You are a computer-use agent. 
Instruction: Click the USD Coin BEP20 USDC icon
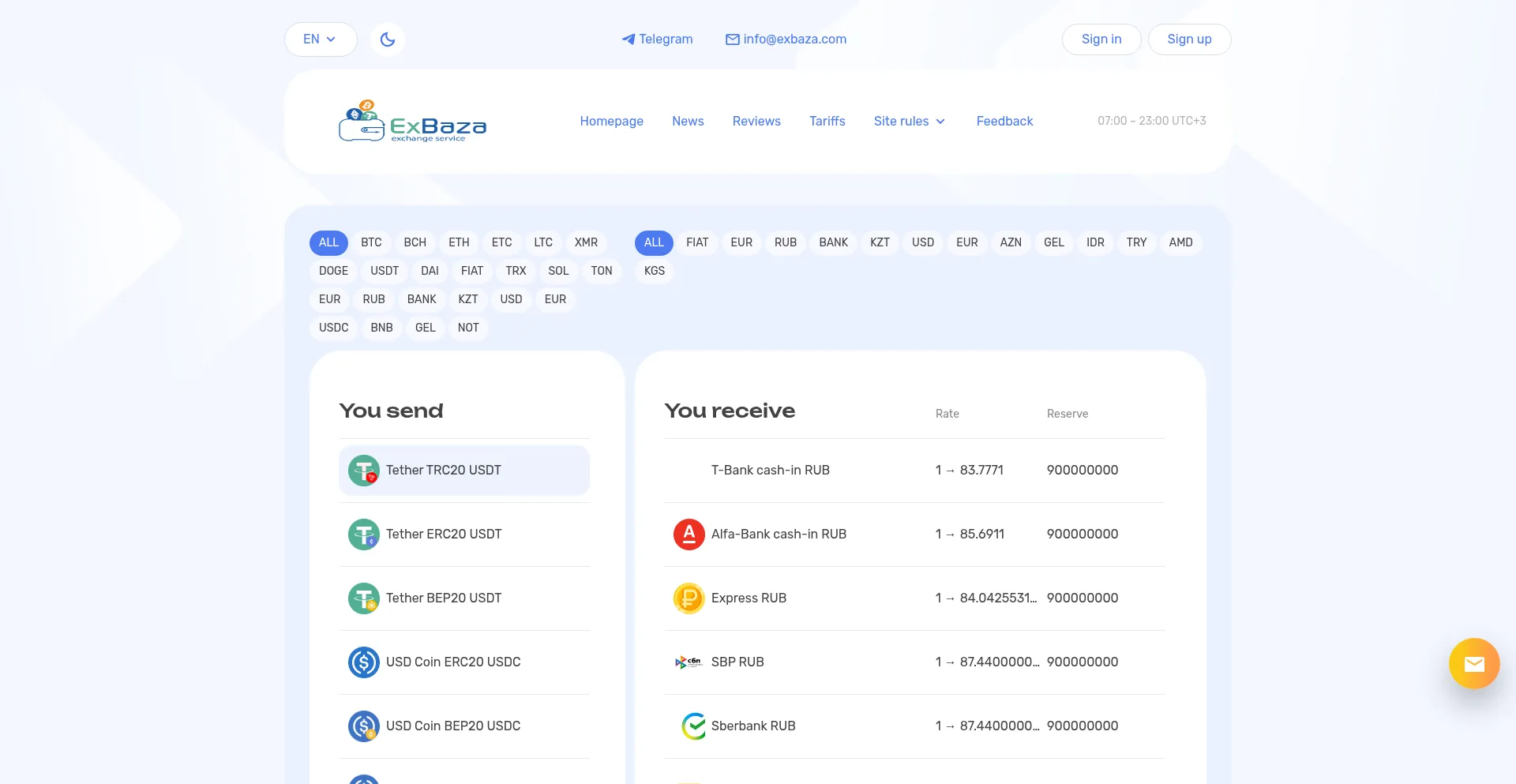(364, 726)
